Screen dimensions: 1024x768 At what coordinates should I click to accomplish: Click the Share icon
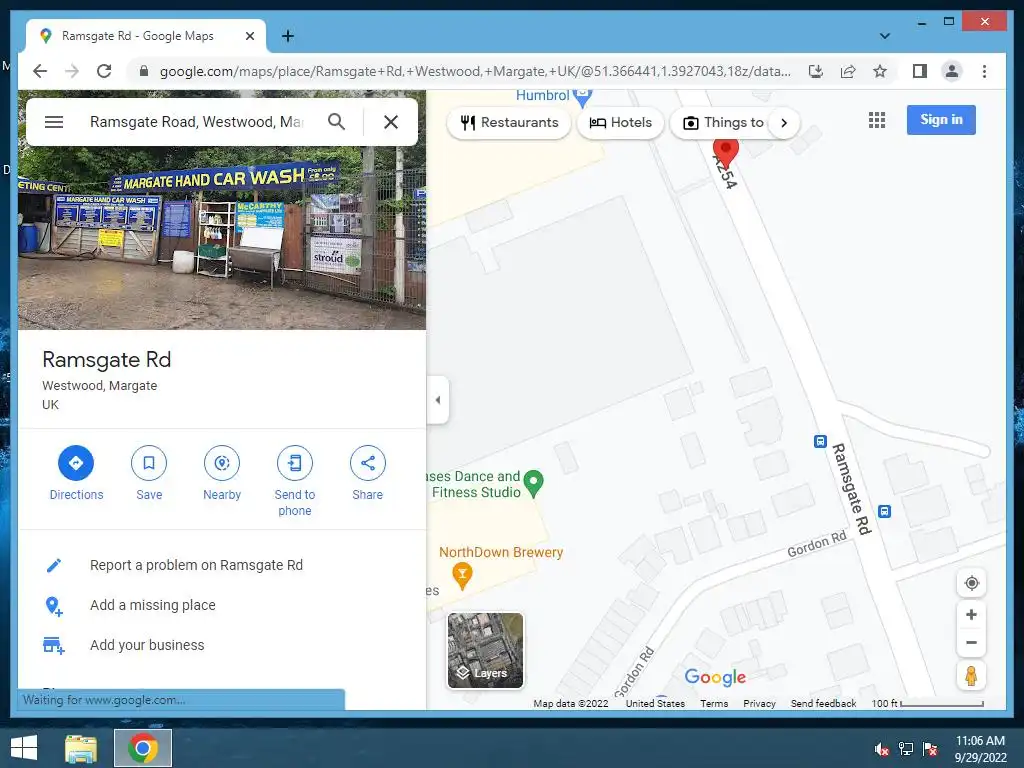(368, 463)
